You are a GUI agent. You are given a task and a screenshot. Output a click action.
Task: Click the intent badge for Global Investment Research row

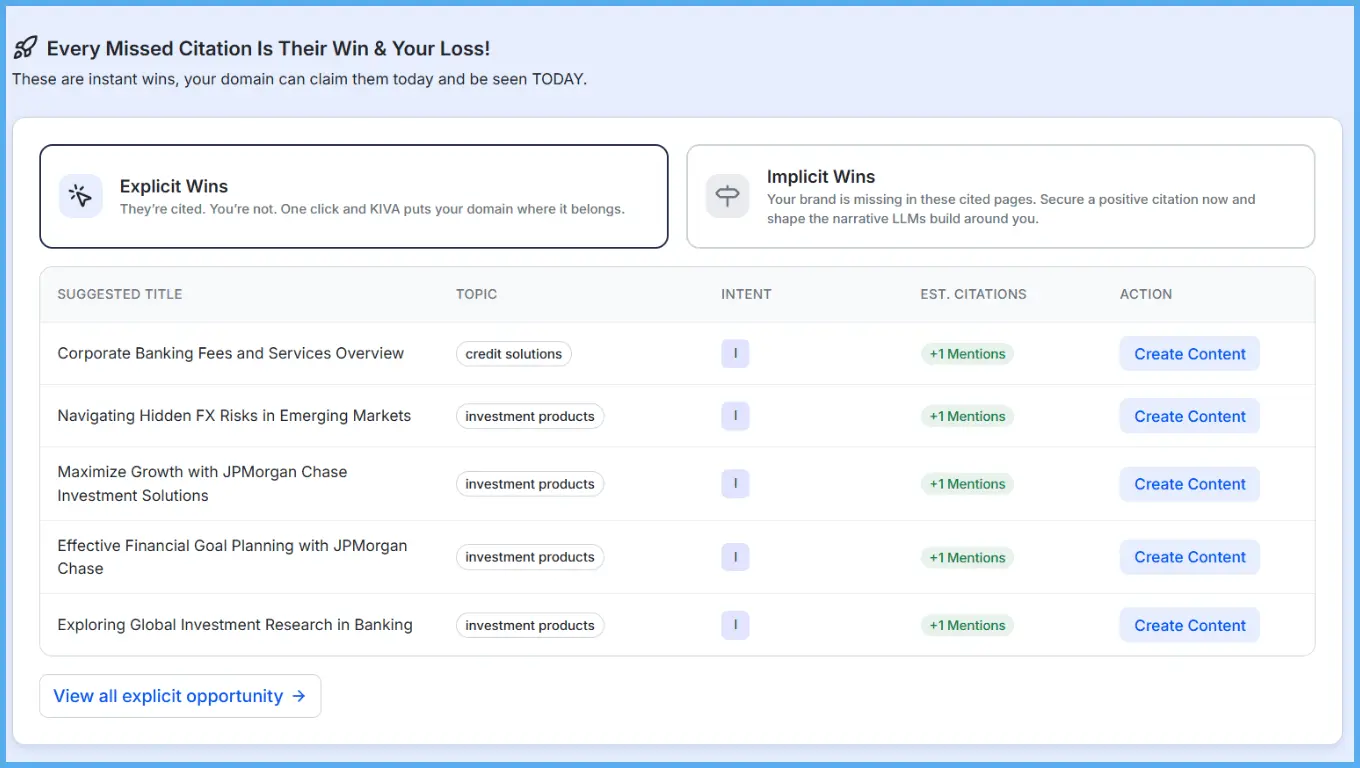click(x=735, y=624)
